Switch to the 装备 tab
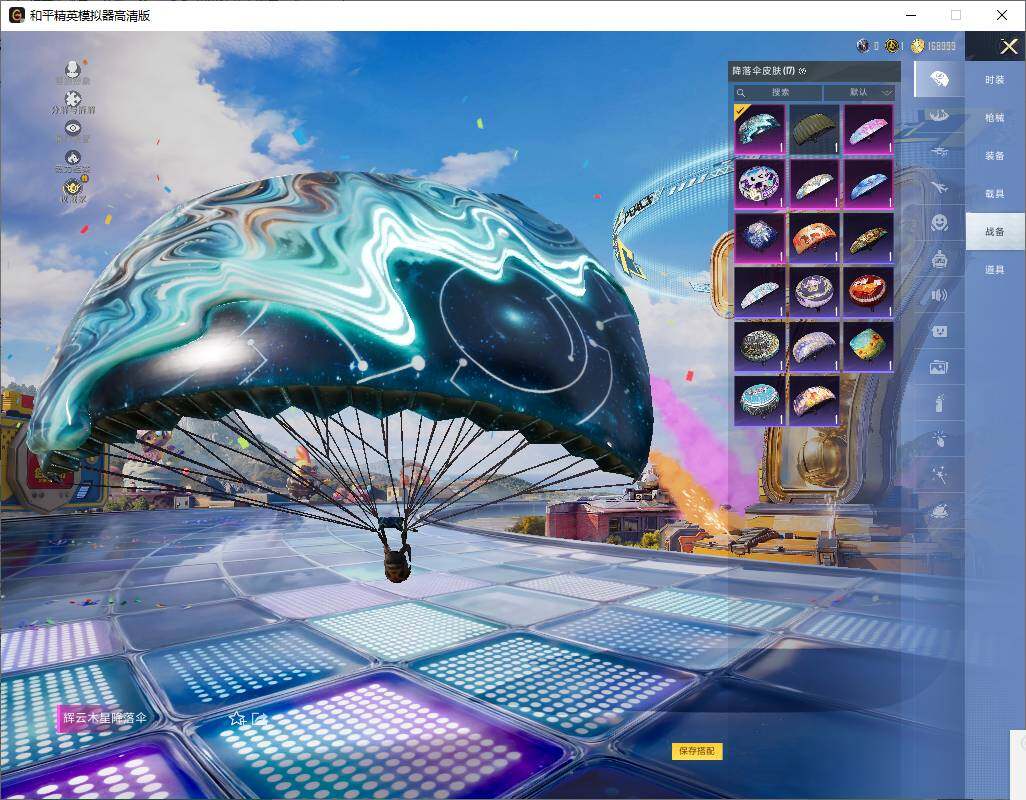 [x=995, y=156]
